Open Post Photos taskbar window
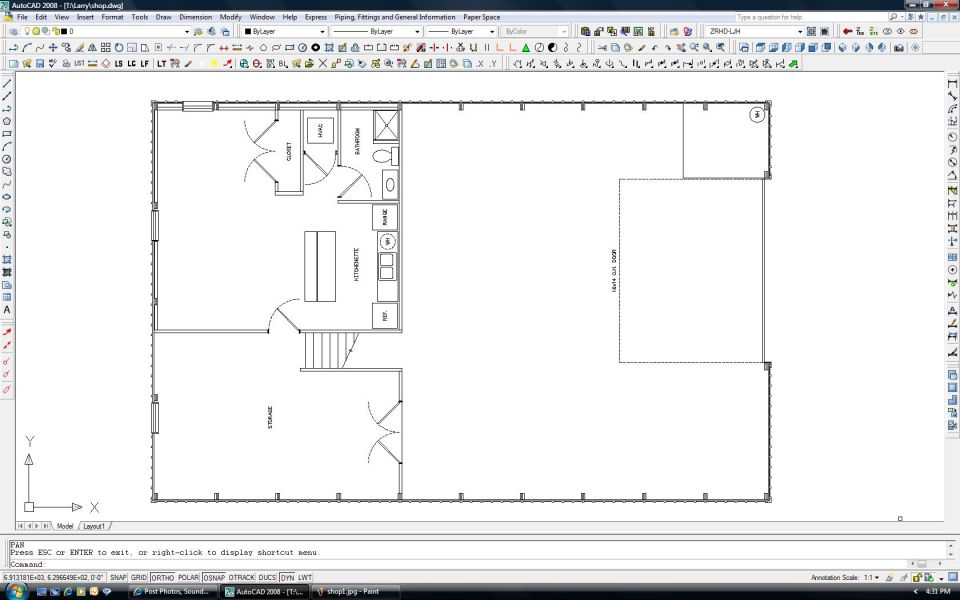This screenshot has height=600, width=960. pyautogui.click(x=173, y=591)
